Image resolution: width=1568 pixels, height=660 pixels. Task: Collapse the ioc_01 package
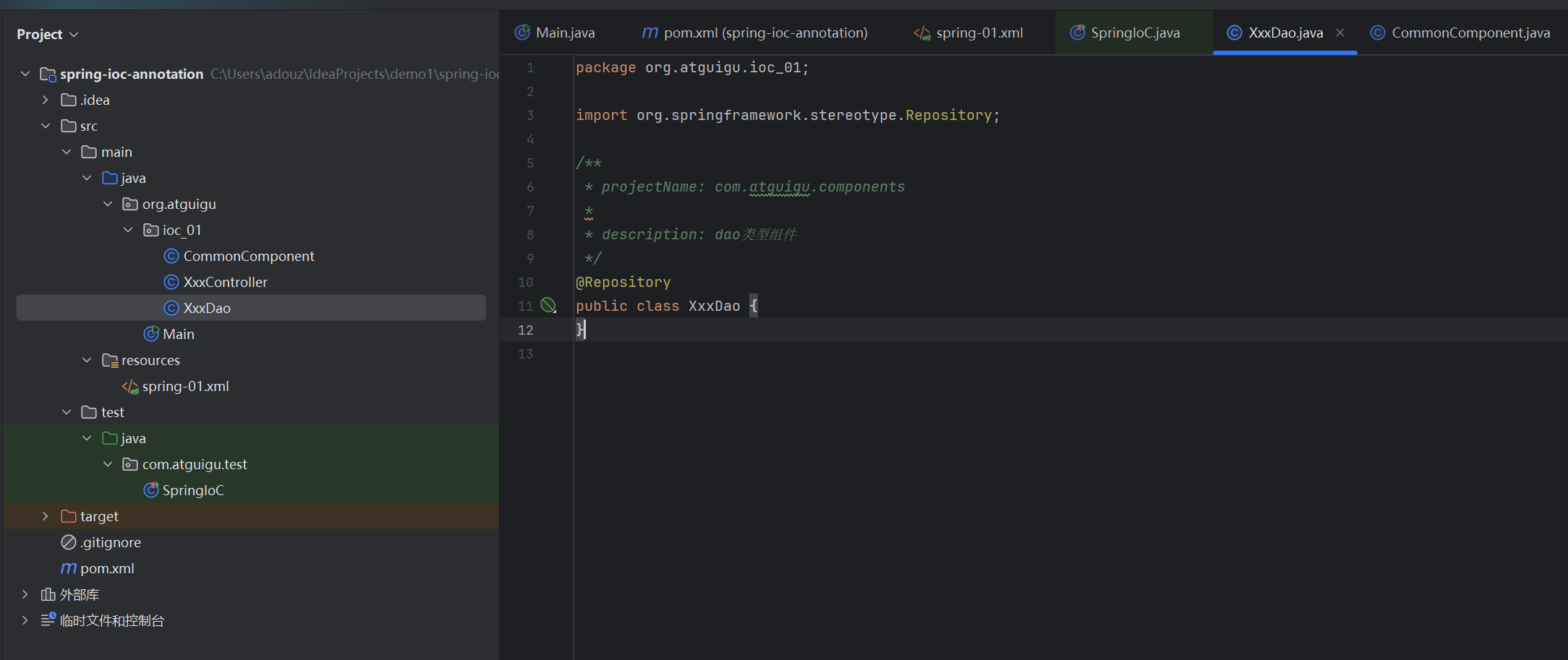[x=129, y=231]
